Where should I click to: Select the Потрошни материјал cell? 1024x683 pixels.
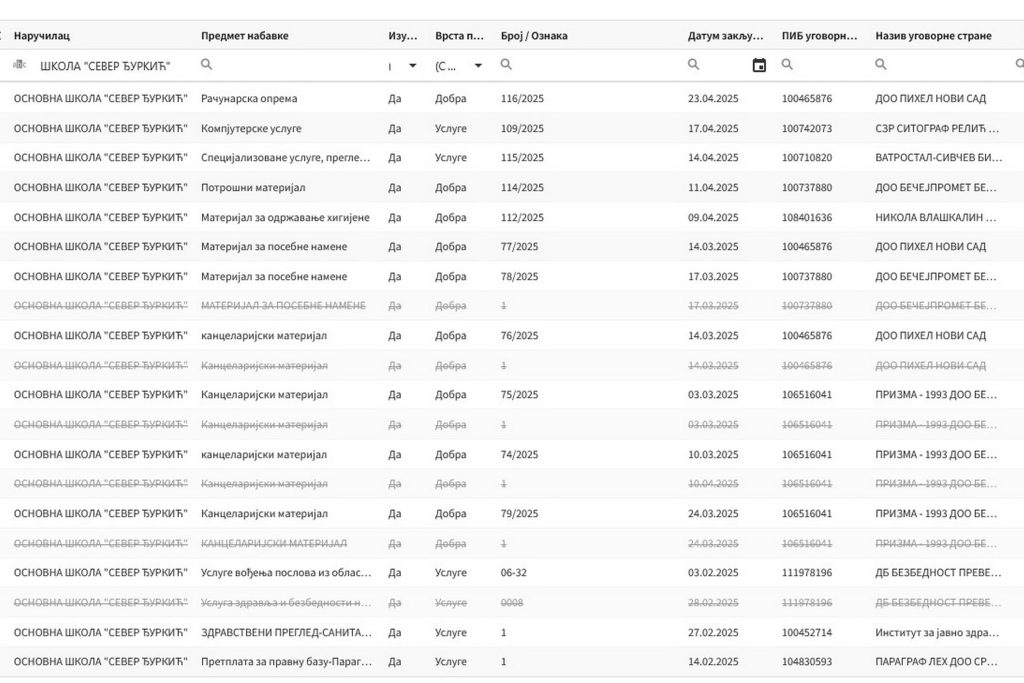(x=253, y=188)
